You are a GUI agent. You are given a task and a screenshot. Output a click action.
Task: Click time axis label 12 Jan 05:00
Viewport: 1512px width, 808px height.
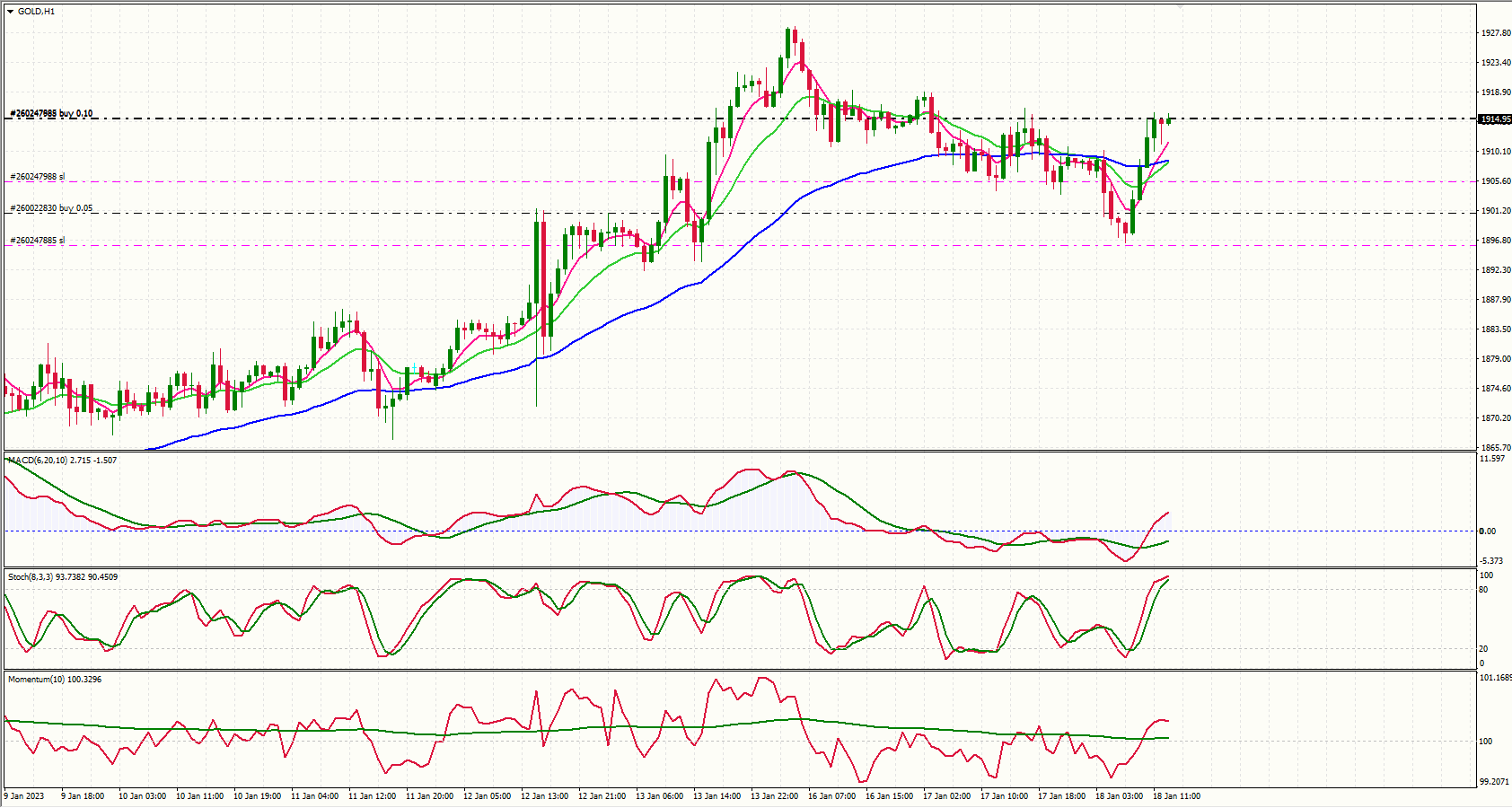click(x=487, y=796)
